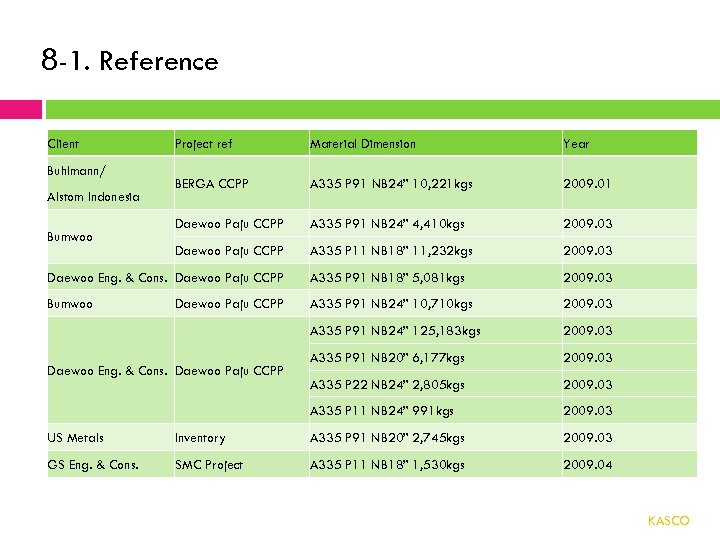Select the "US Metals" client cell
720x540 pixels.
76,438
